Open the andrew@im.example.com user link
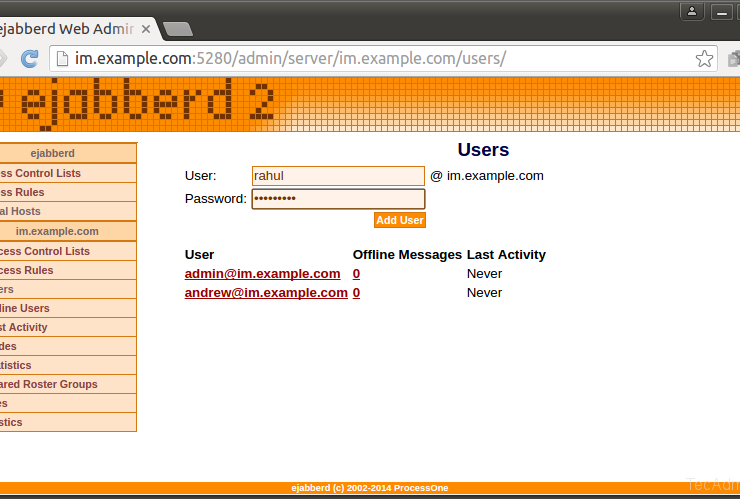Viewport: 740px width, 499px height. [266, 293]
